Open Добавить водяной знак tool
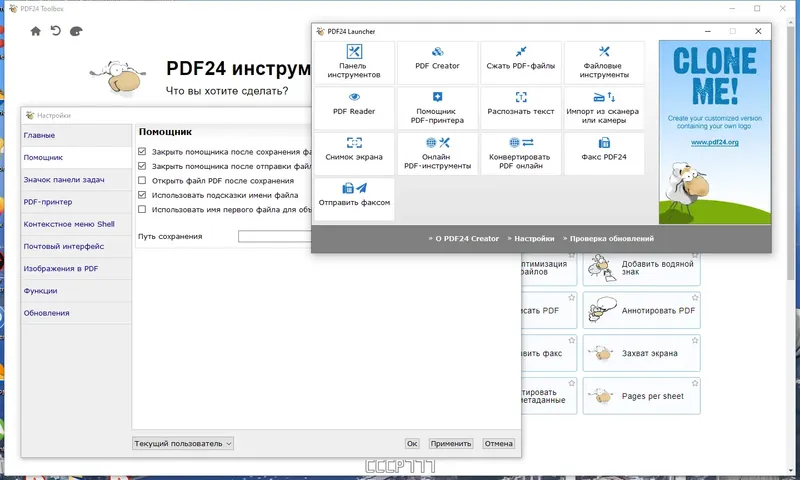 [641, 268]
